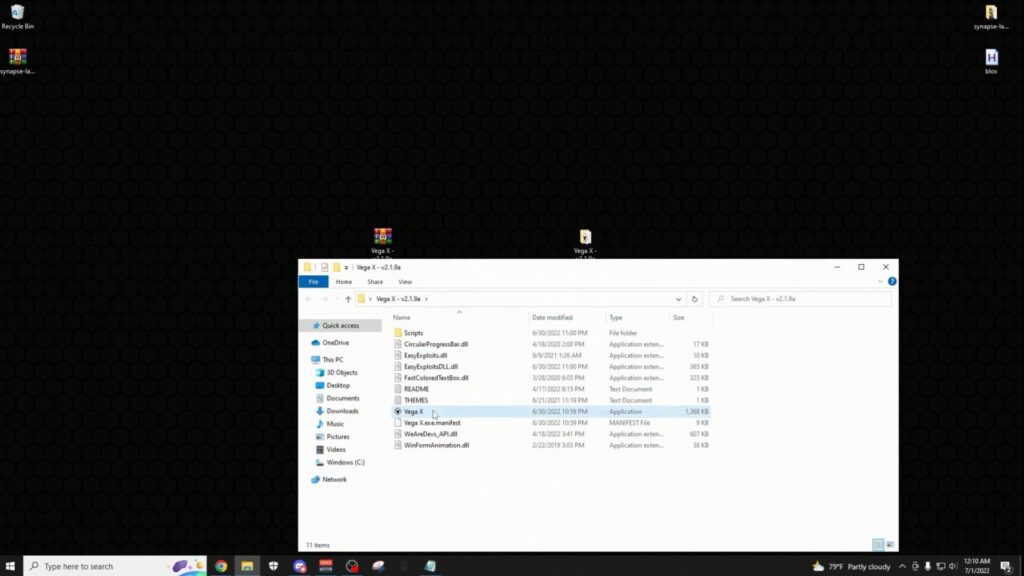
Task: Open weather widget showing 79°F Partly cloudy
Action: coord(851,566)
